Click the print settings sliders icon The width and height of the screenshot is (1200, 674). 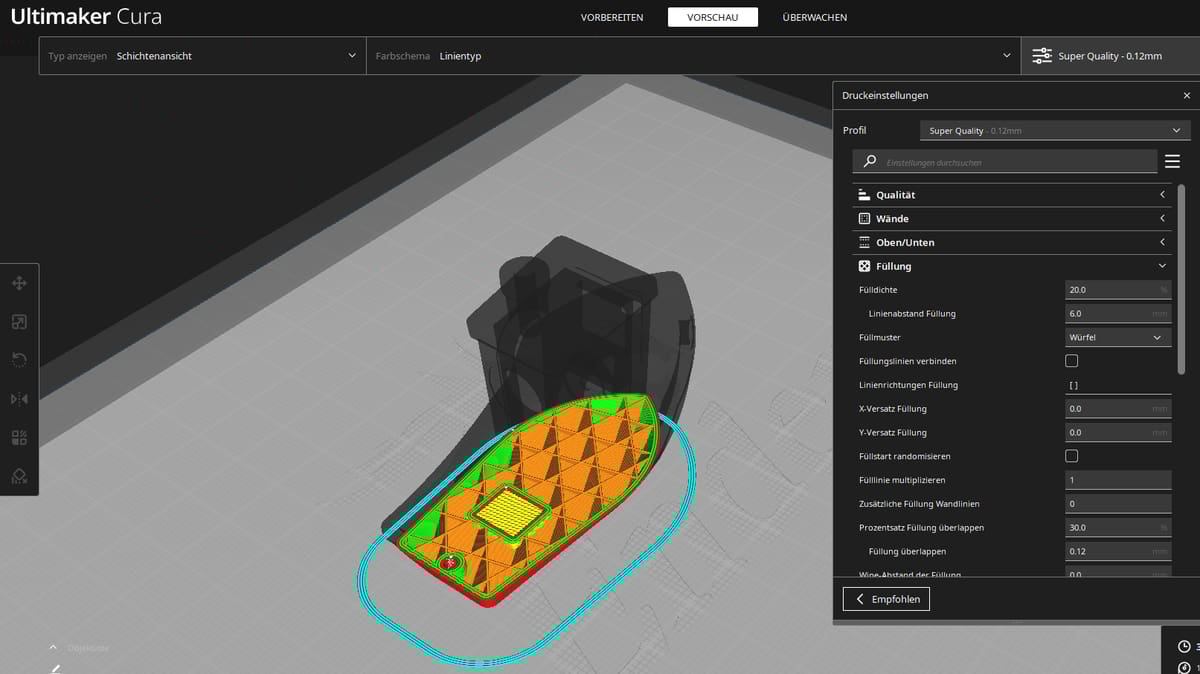tap(1042, 56)
